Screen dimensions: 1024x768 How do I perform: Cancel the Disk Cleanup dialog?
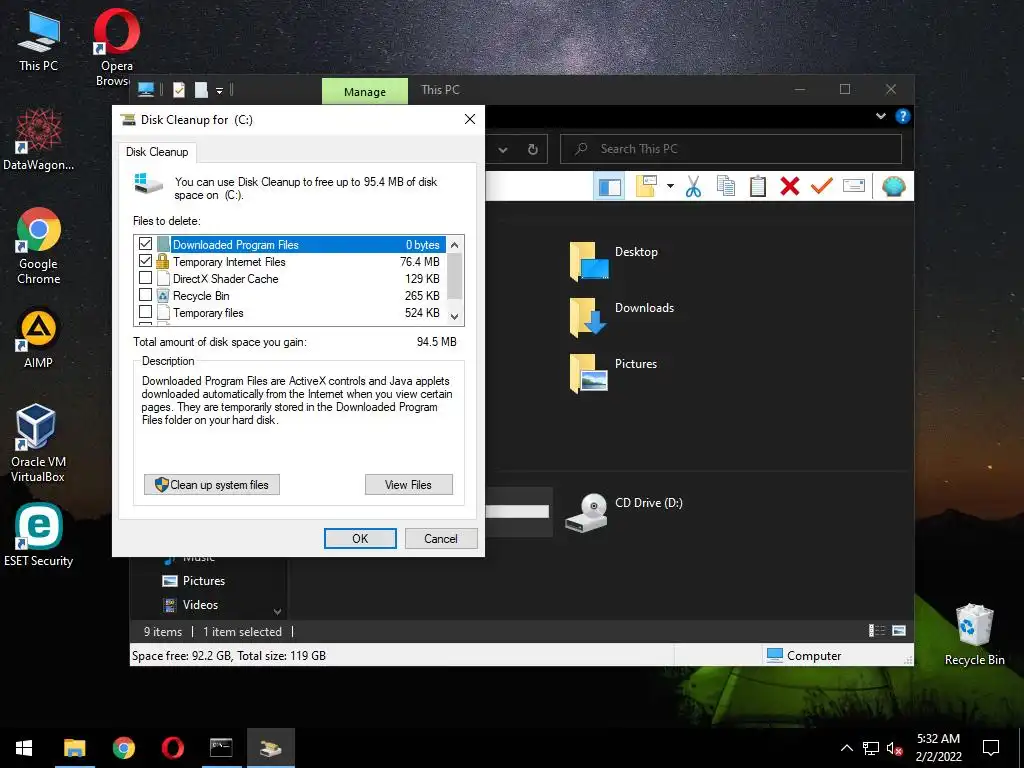[441, 538]
